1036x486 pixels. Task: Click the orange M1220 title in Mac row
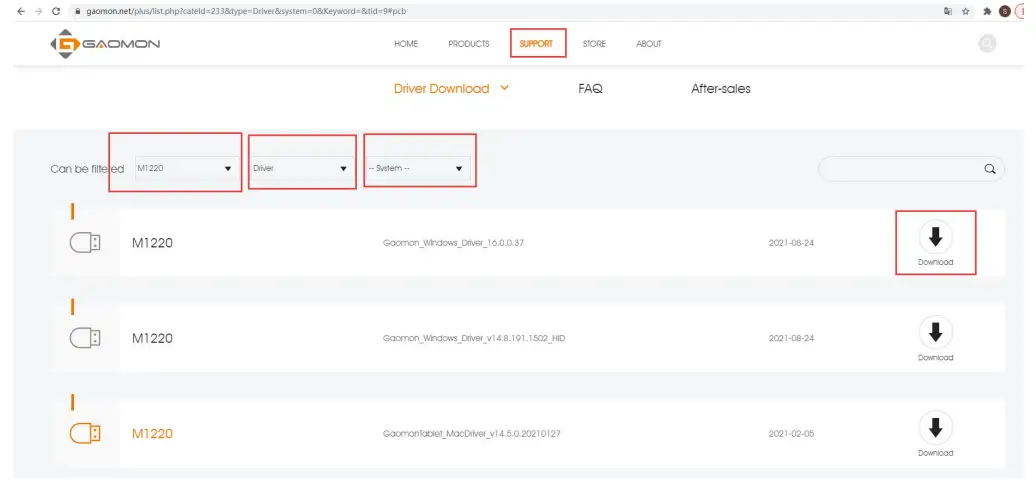[x=153, y=433]
